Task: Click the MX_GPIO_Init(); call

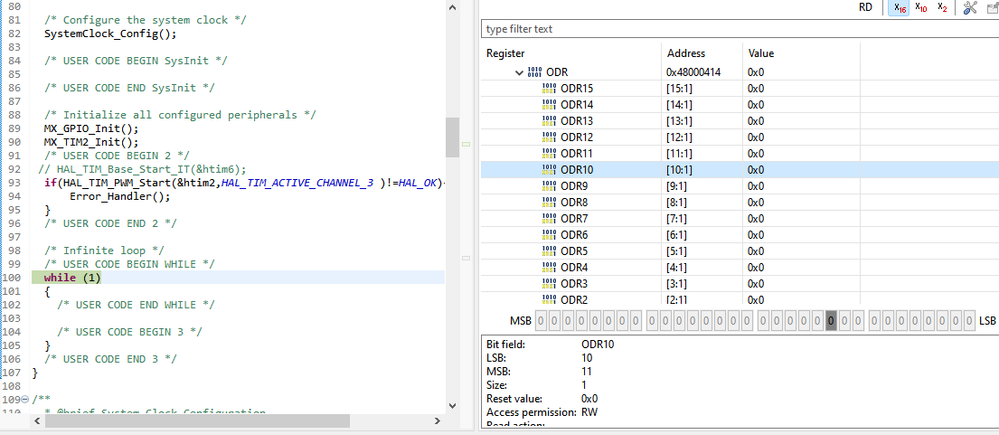Action: click(90, 129)
